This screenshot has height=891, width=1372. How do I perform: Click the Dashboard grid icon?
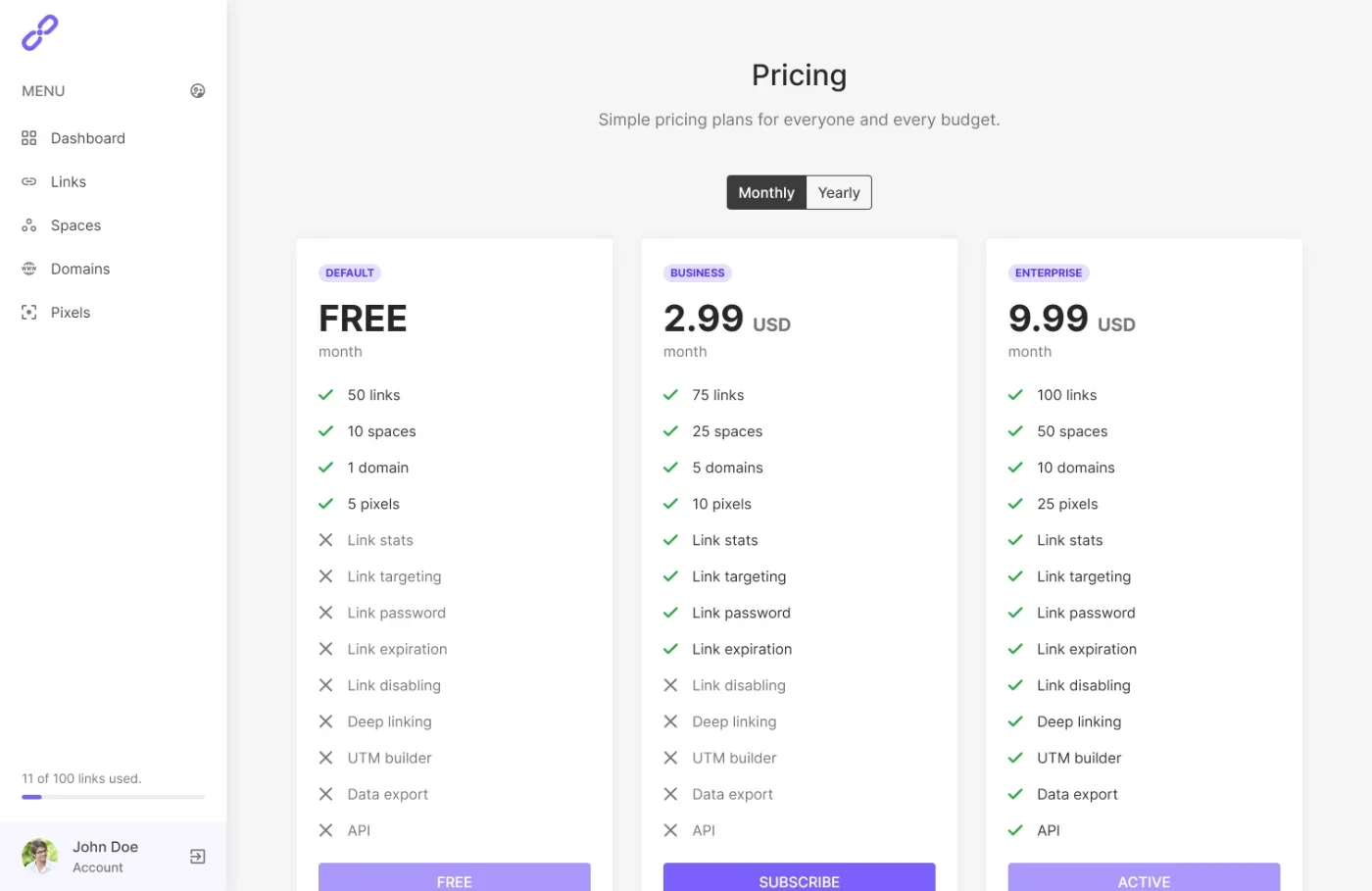29,138
